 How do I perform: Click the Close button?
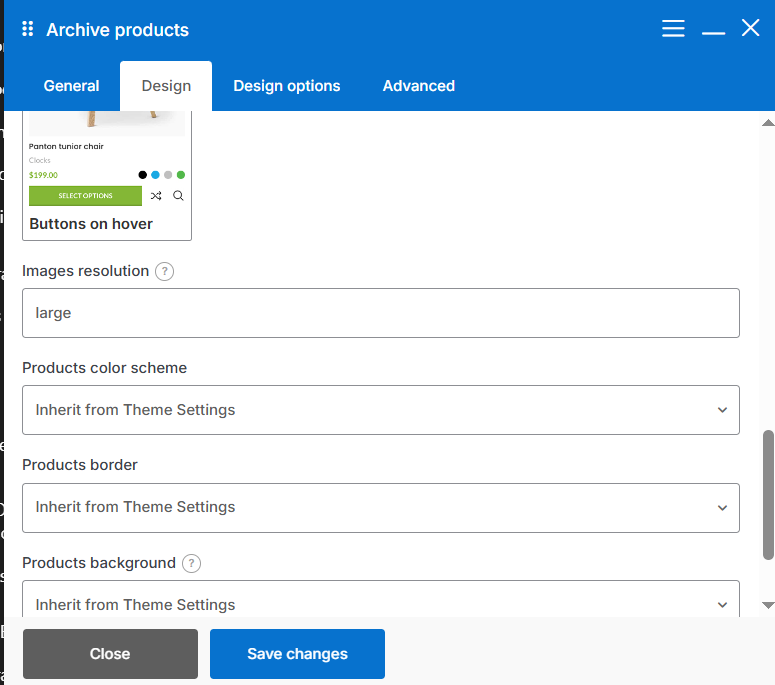pyautogui.click(x=110, y=654)
